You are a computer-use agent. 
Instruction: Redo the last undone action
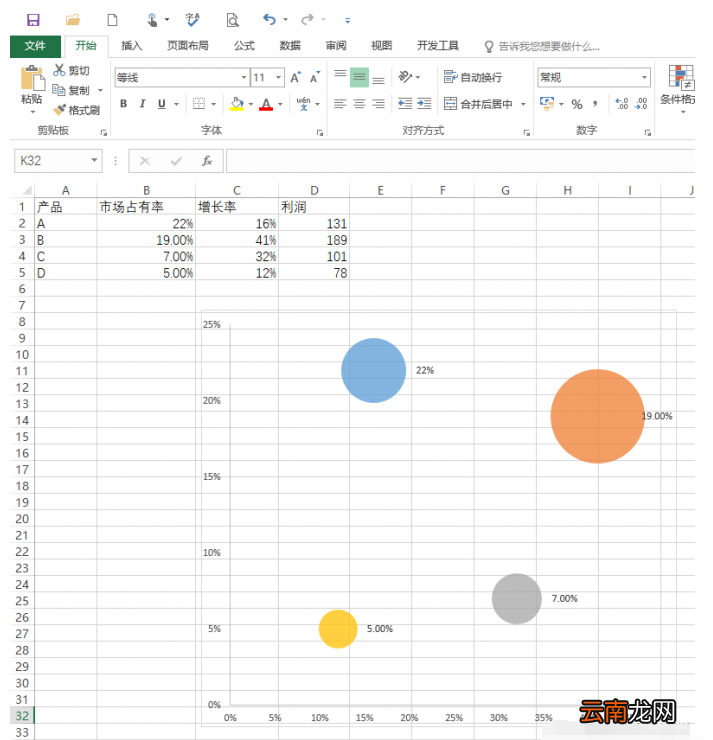pos(308,19)
